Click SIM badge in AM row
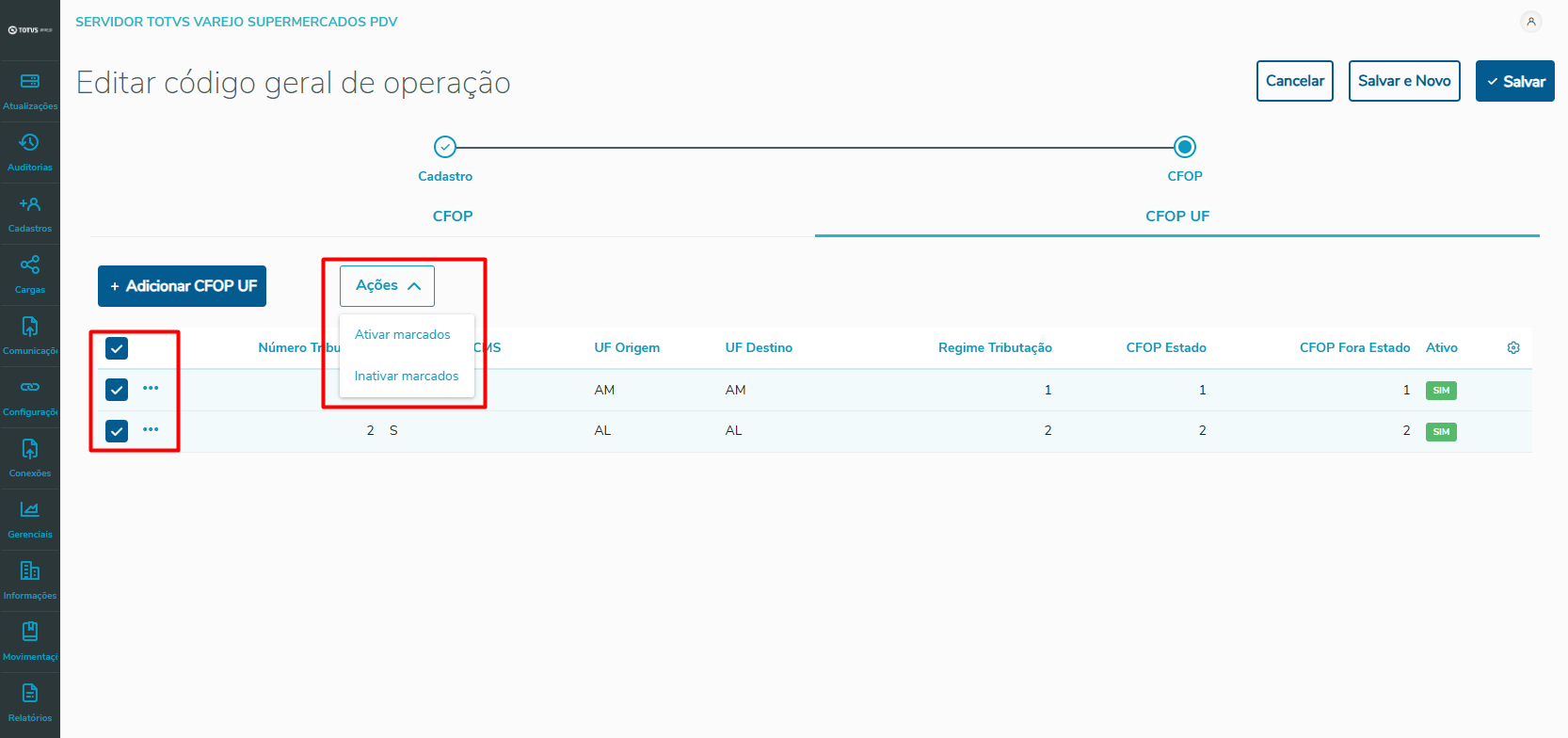Viewport: 1568px width, 738px height. pyautogui.click(x=1441, y=391)
